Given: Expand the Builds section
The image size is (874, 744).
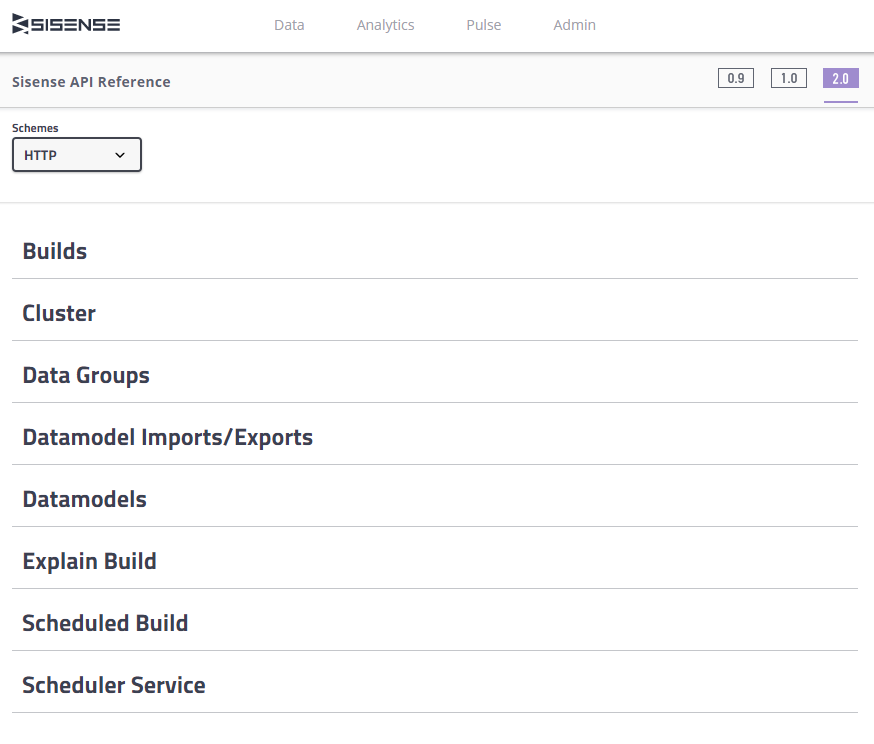Looking at the screenshot, I should [x=54, y=251].
